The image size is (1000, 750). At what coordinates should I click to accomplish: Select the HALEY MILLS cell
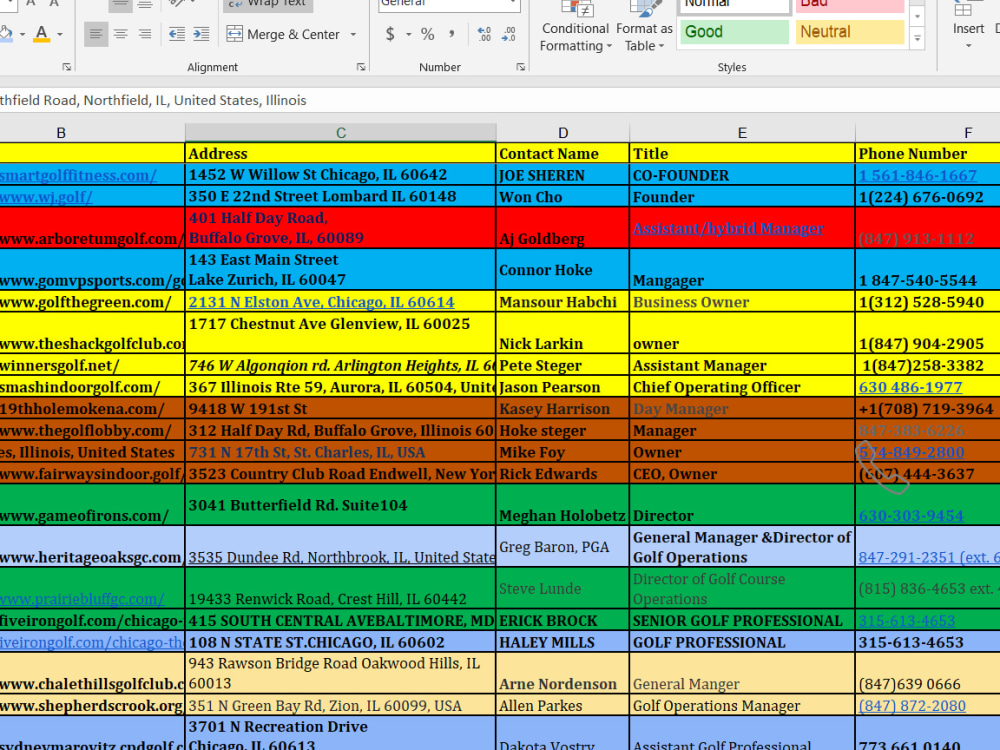(562, 642)
